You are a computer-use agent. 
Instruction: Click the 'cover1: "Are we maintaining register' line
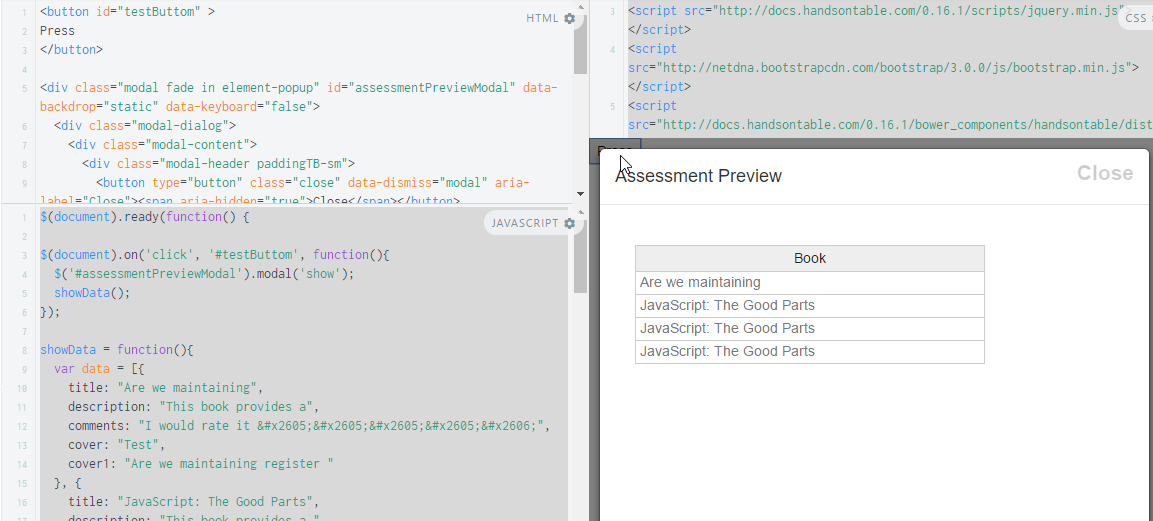(x=201, y=464)
